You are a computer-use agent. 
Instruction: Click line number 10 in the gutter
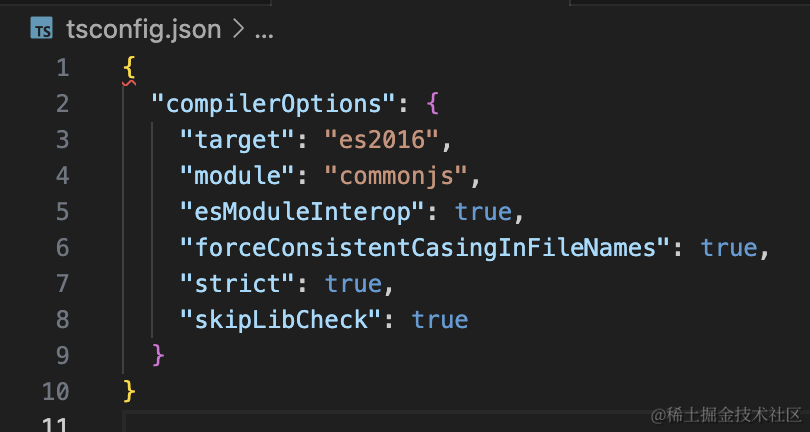click(x=56, y=390)
